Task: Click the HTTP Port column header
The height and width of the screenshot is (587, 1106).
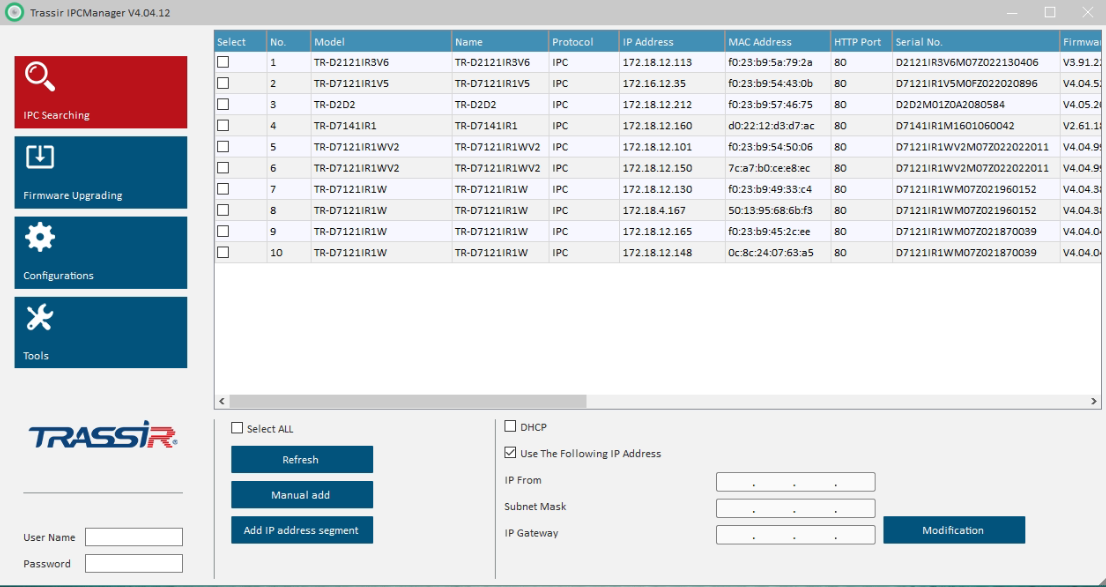Action: pos(861,42)
